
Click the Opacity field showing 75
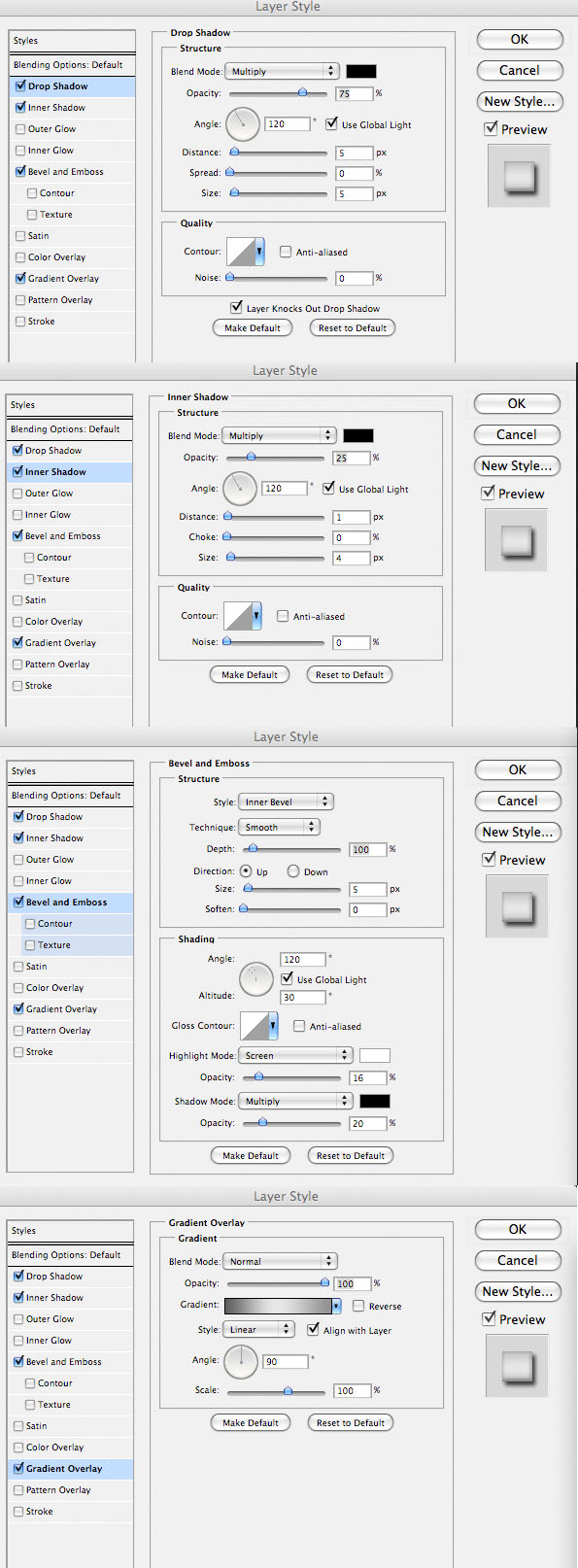point(355,93)
